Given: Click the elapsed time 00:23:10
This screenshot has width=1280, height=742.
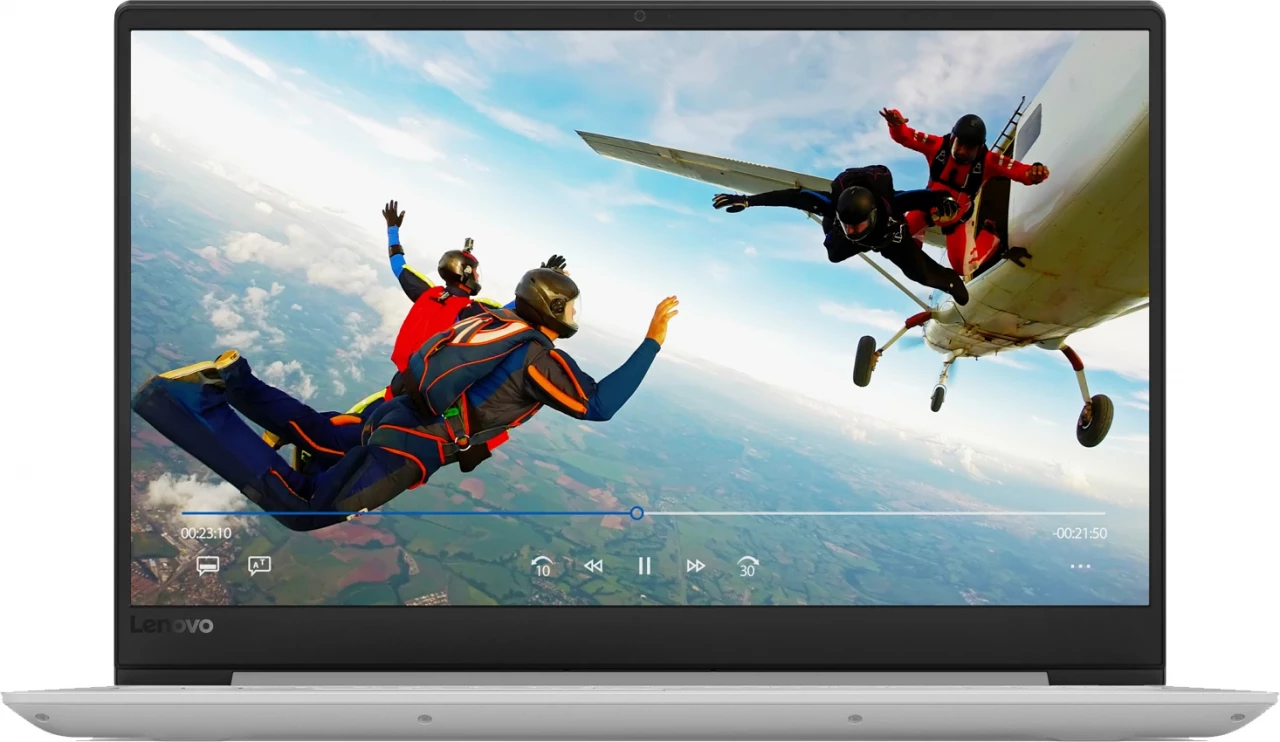Looking at the screenshot, I should 206,534.
